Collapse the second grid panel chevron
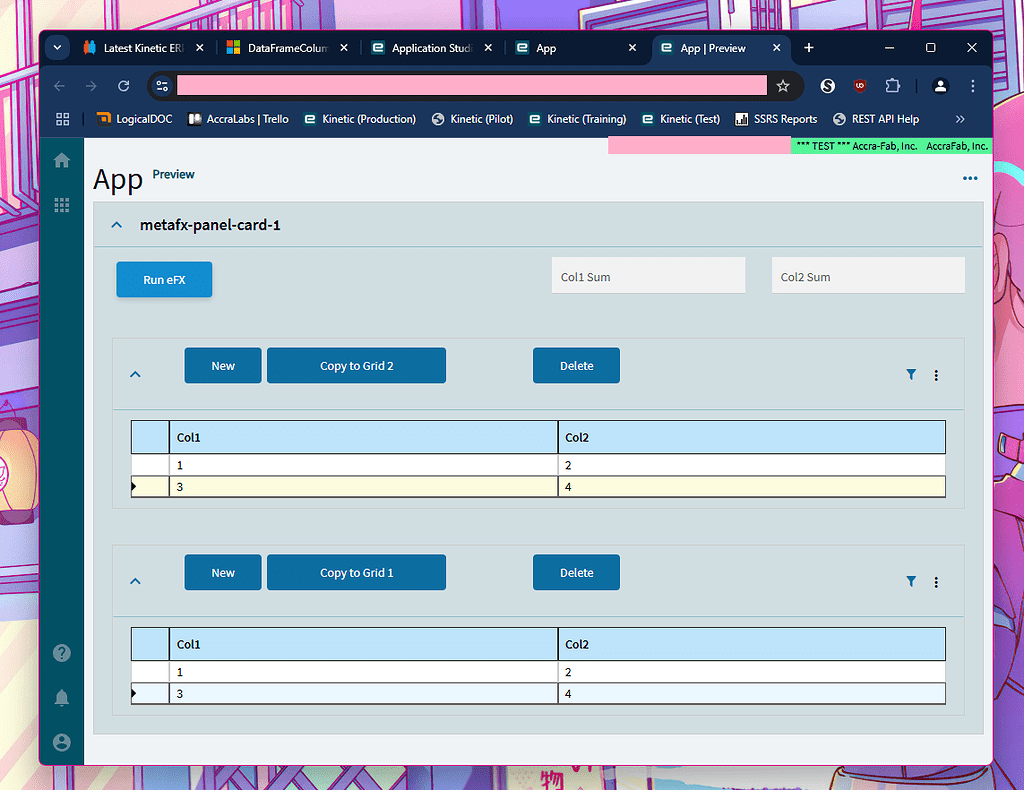Image resolution: width=1024 pixels, height=790 pixels. tap(135, 580)
